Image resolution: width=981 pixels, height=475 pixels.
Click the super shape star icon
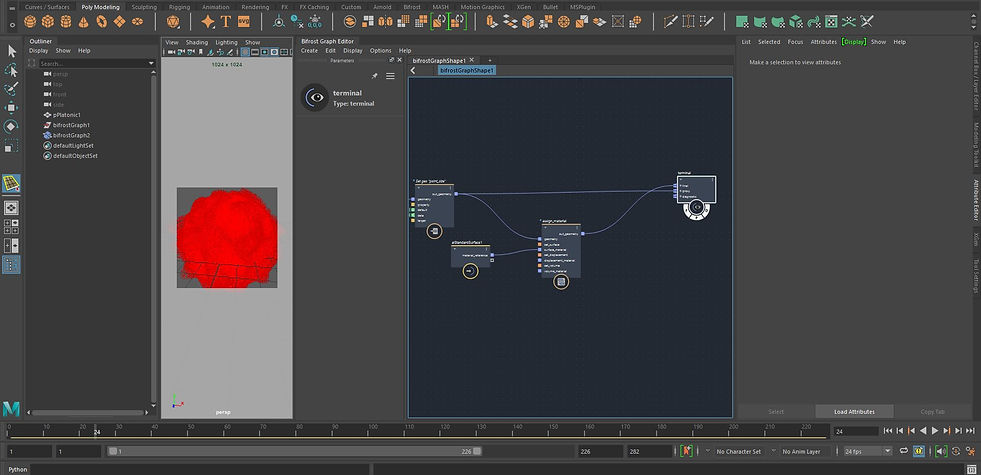208,22
